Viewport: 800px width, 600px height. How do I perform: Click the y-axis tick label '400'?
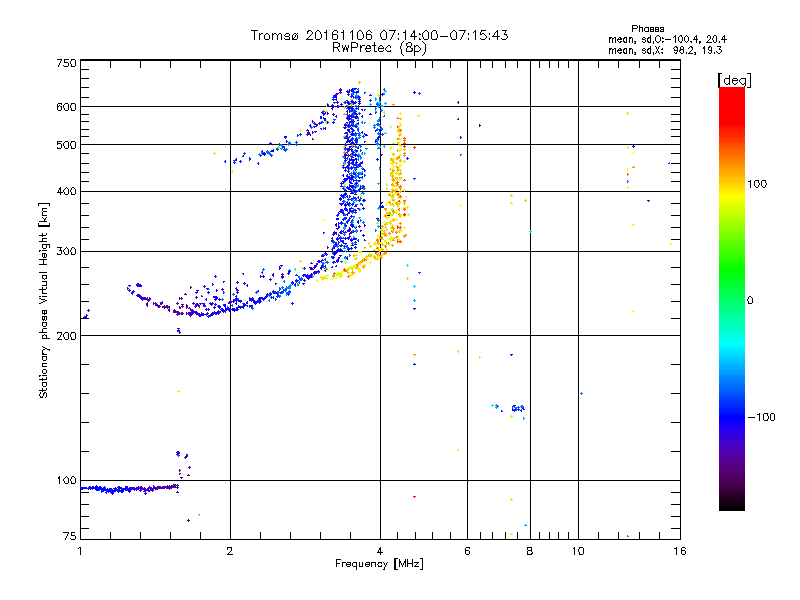coord(66,192)
